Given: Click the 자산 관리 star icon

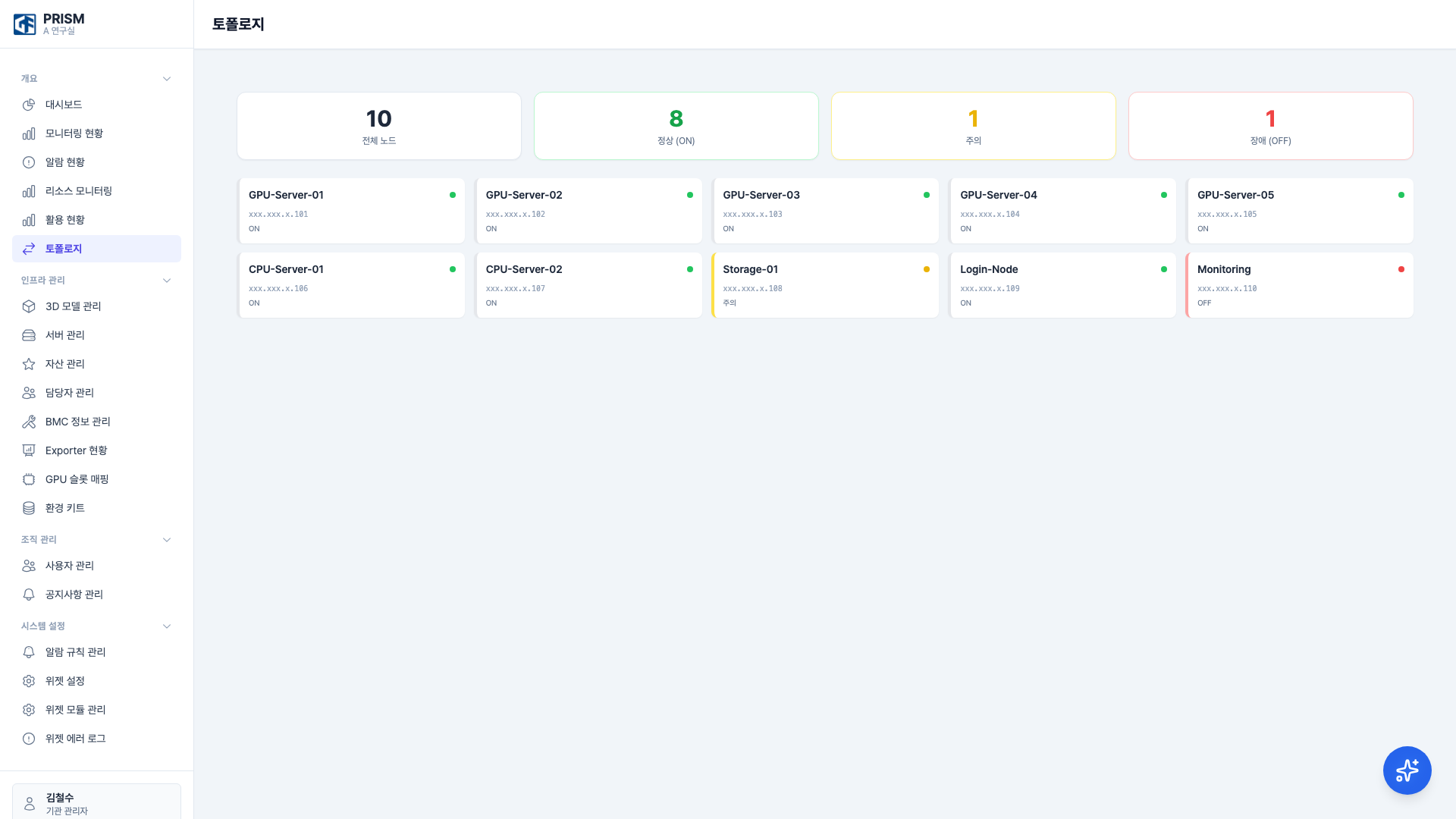Looking at the screenshot, I should point(29,364).
